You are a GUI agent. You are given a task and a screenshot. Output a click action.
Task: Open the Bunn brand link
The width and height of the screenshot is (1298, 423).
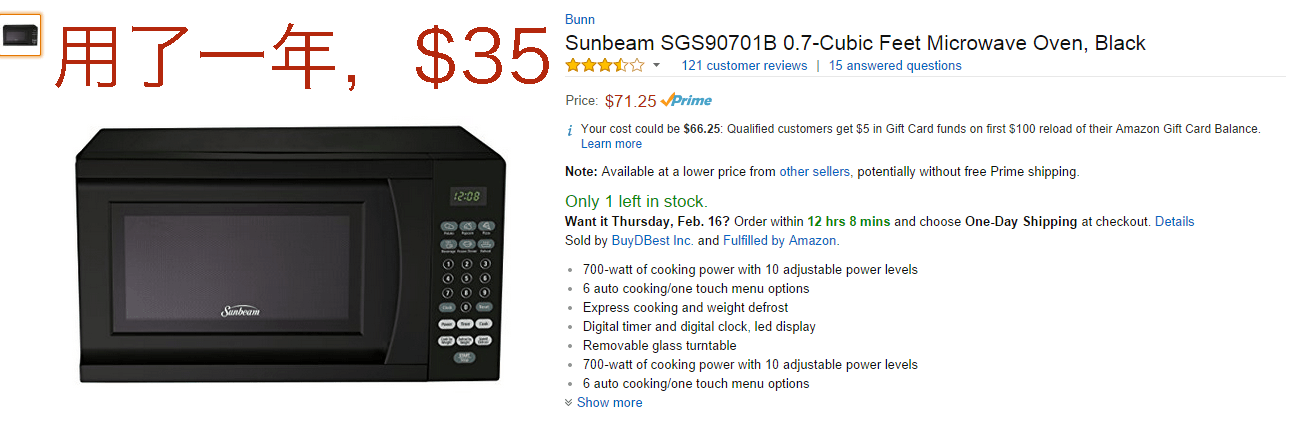[579, 20]
